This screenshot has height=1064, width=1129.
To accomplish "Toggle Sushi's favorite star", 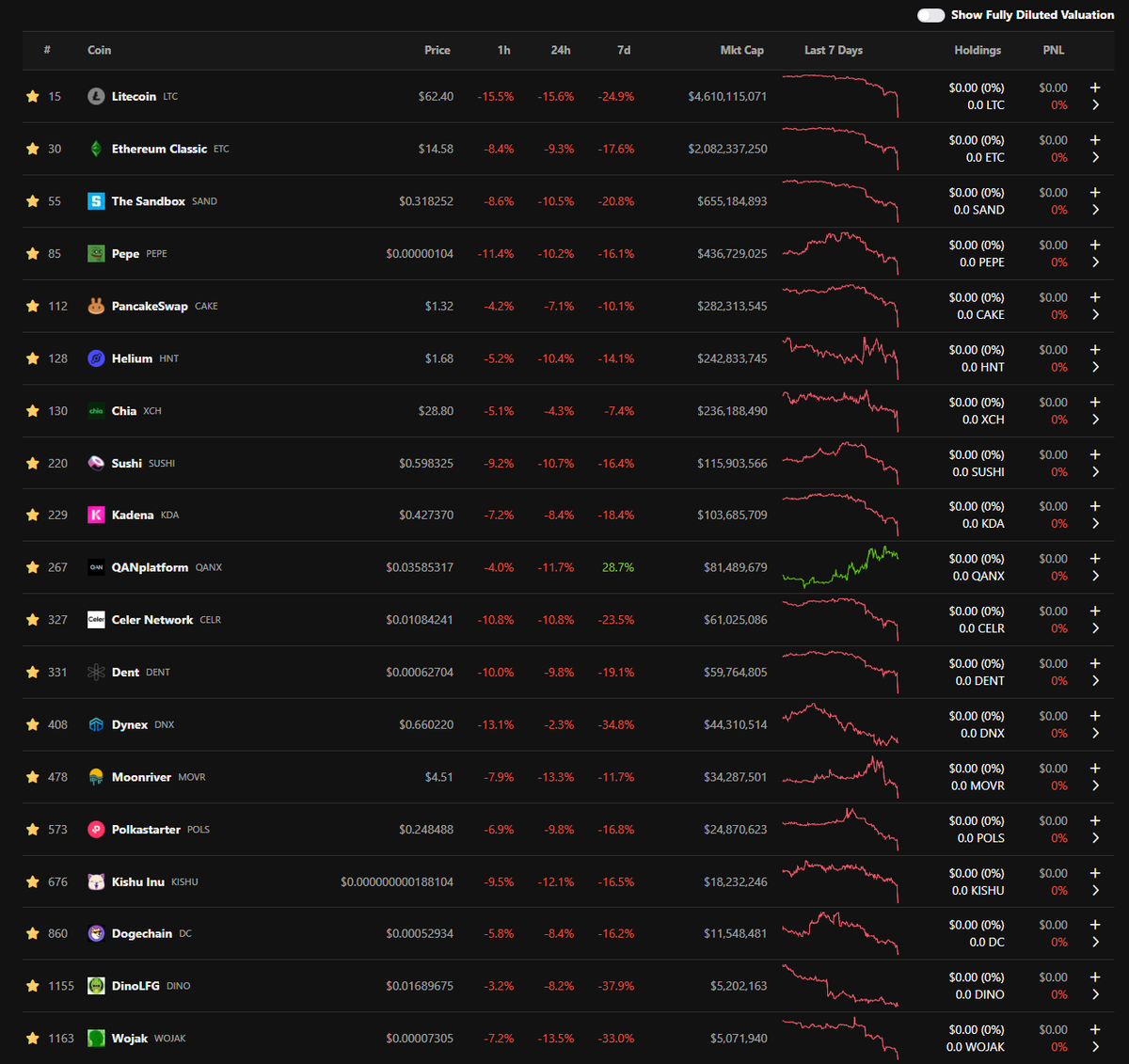I will click(33, 463).
